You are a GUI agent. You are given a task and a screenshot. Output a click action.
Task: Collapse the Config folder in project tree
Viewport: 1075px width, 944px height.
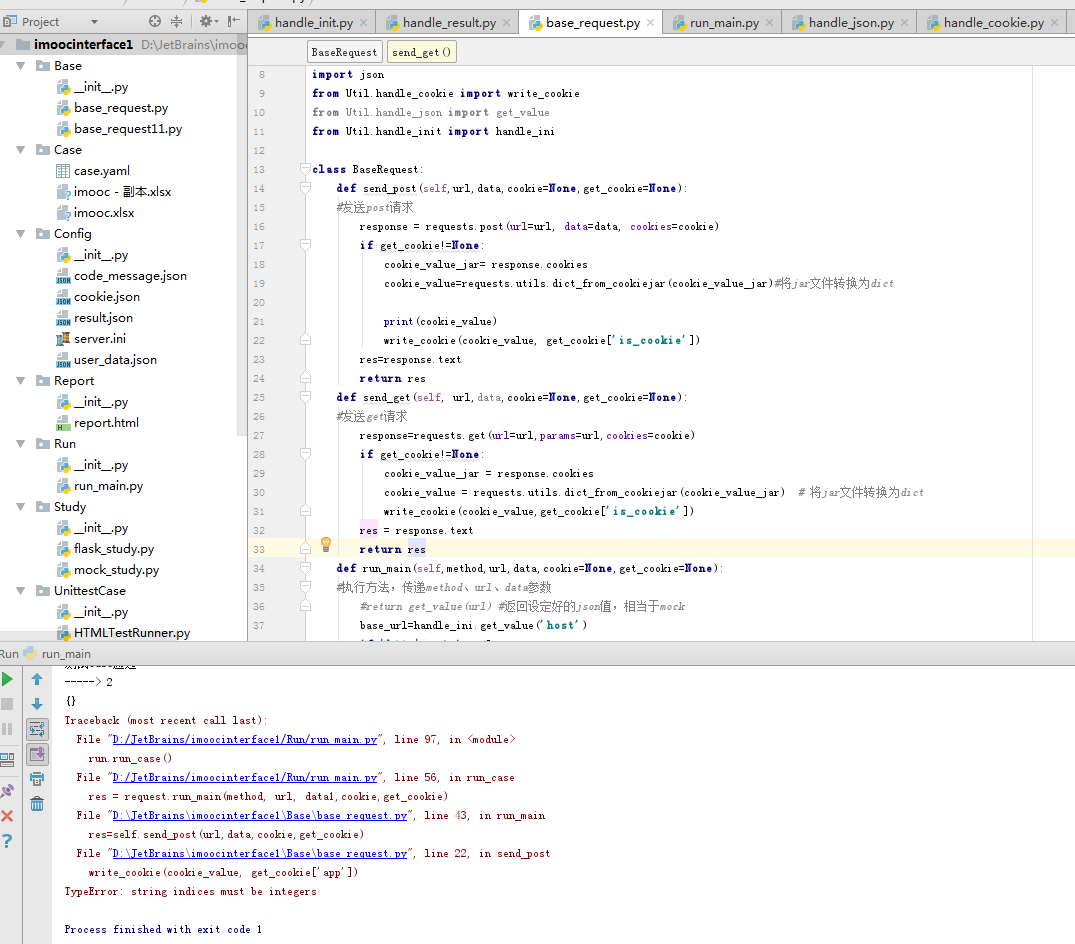click(21, 234)
